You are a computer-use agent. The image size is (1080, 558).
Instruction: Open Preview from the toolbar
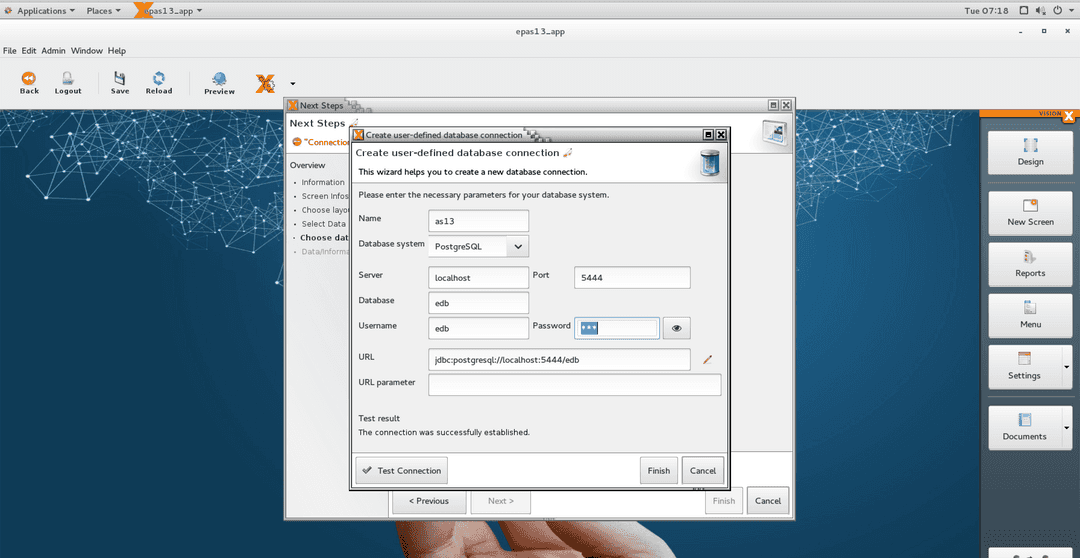(x=219, y=83)
